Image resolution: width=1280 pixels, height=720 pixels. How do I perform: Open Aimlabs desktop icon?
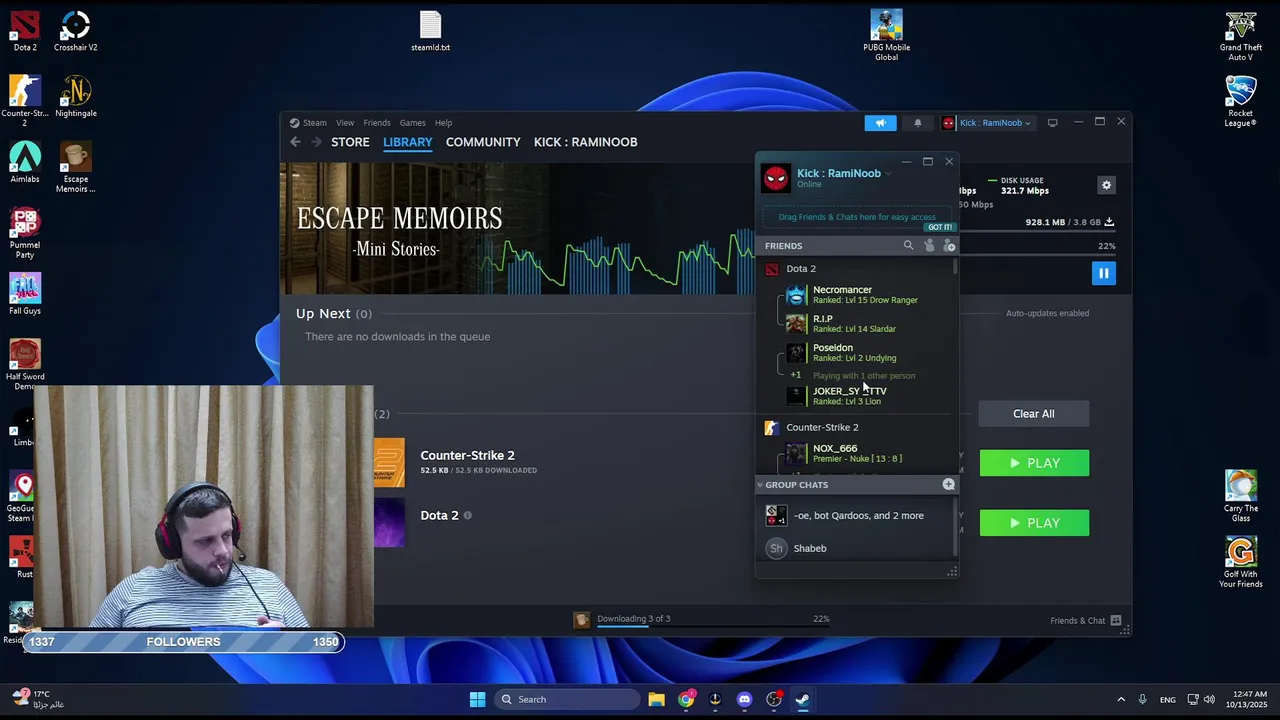(x=25, y=162)
